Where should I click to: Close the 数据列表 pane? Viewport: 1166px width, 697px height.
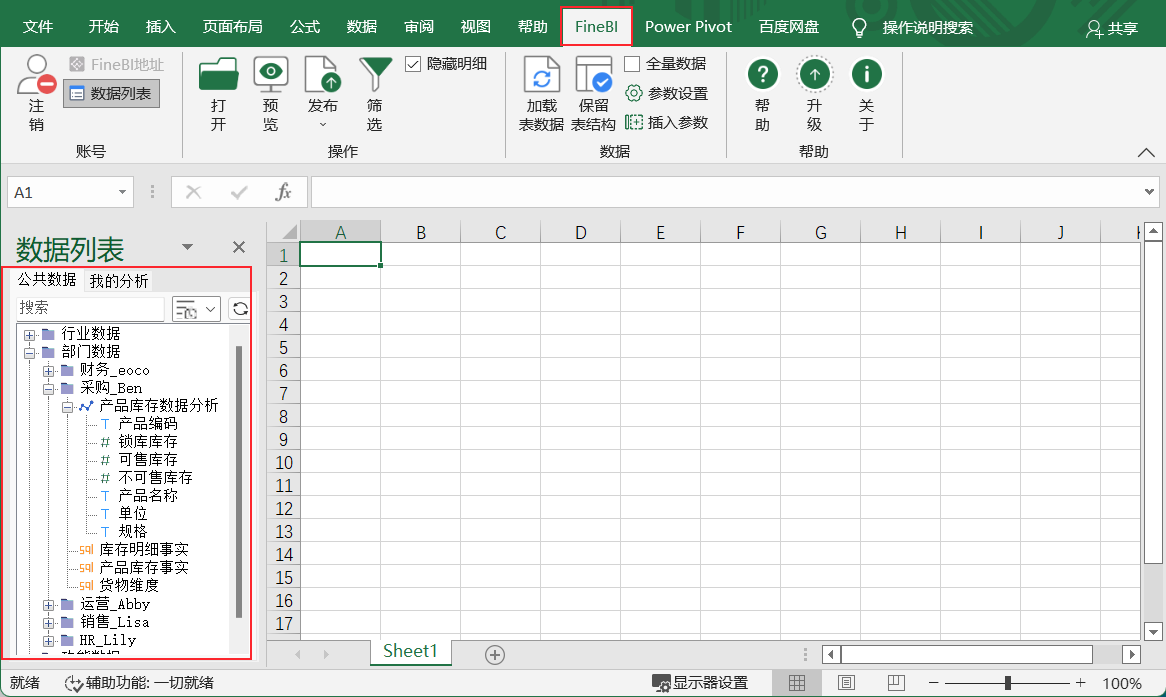pyautogui.click(x=239, y=247)
